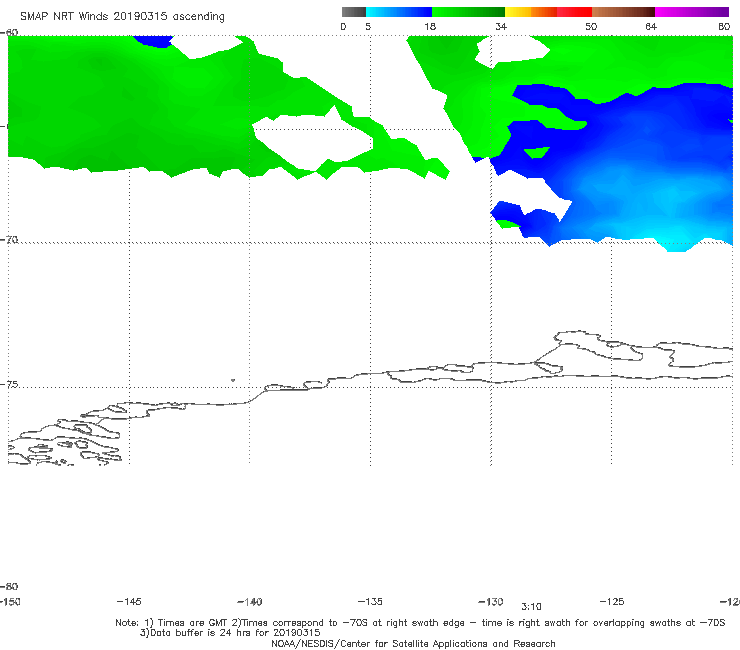The height and width of the screenshot is (650, 740).
Task: Click the colorbar label '50'
Action: 591,26
